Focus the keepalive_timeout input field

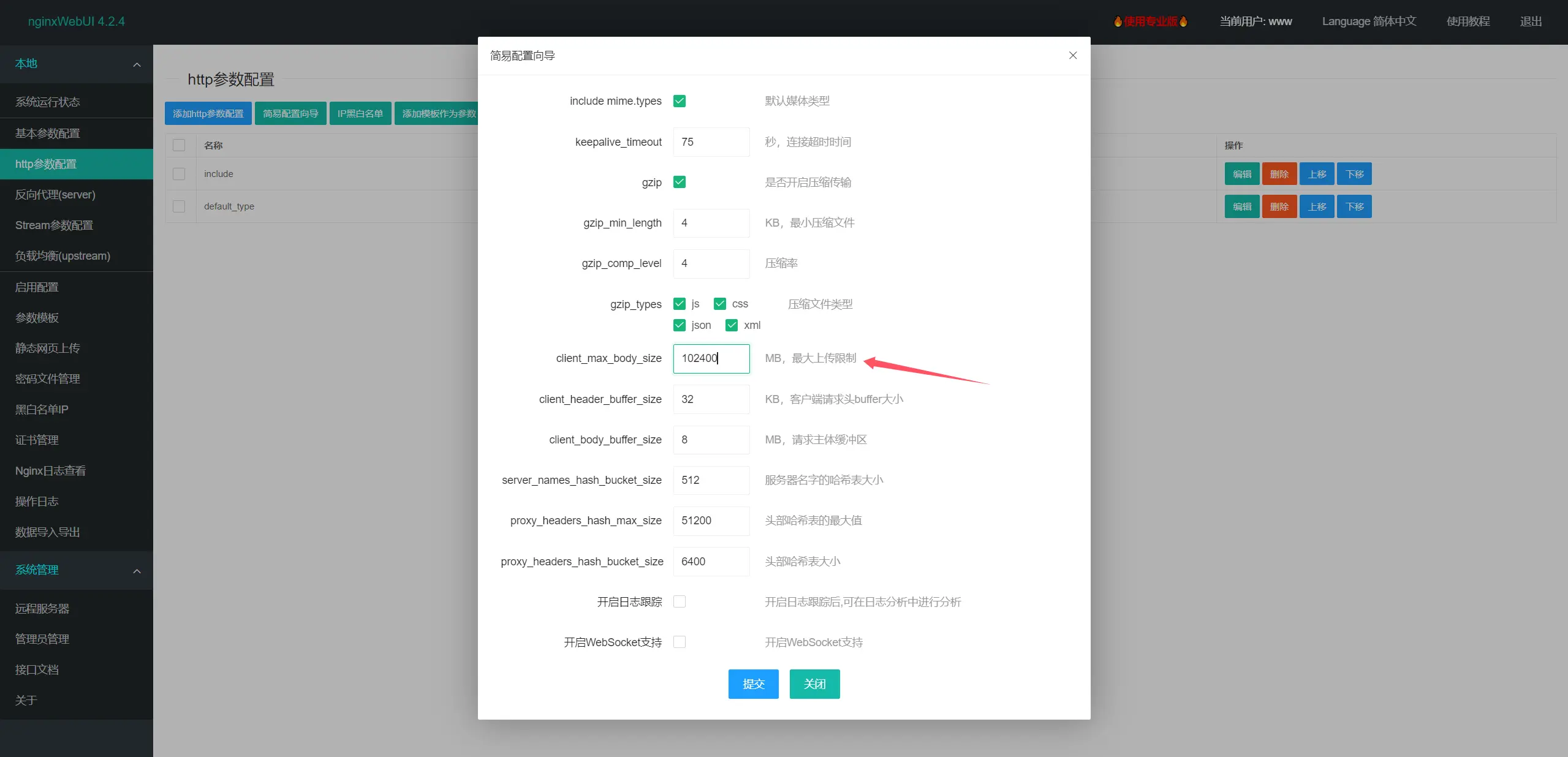click(711, 142)
